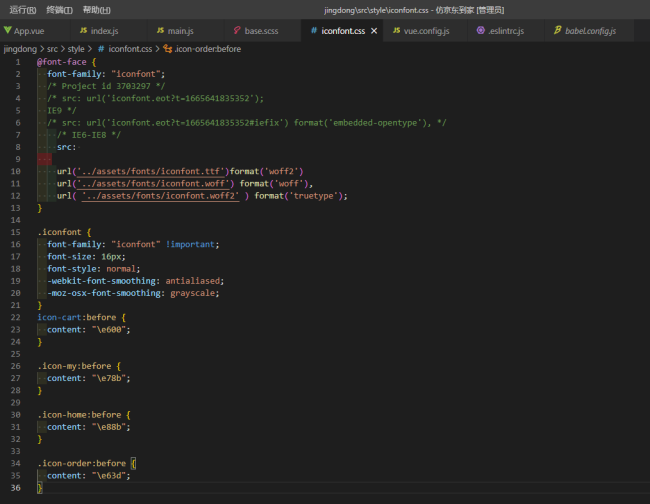Click line number 22 in the gutter
Image resolution: width=650 pixels, height=504 pixels.
click(x=16, y=318)
